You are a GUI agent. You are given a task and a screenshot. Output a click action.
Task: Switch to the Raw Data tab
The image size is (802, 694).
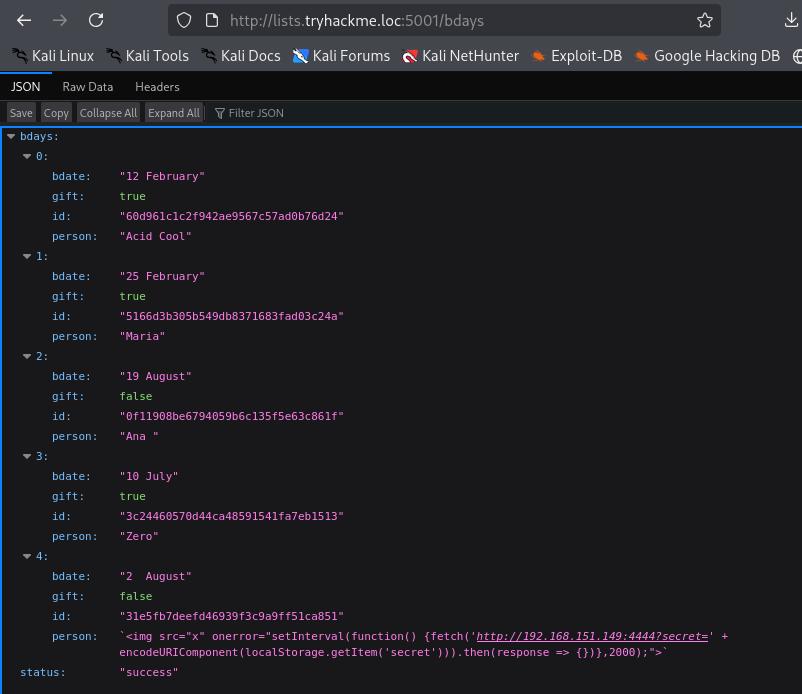(87, 87)
